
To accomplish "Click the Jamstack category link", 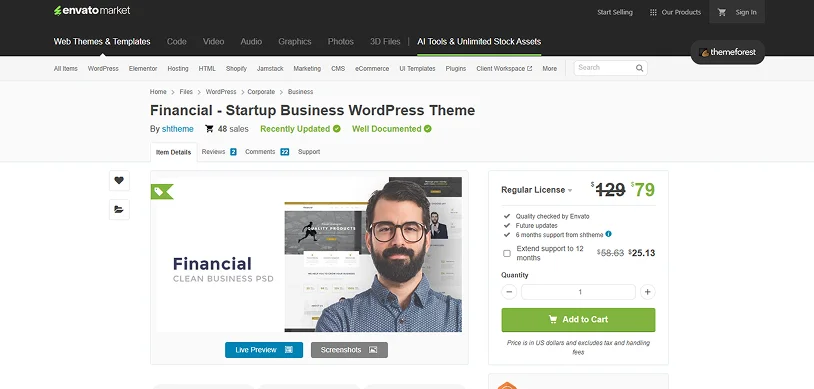I will coord(270,69).
